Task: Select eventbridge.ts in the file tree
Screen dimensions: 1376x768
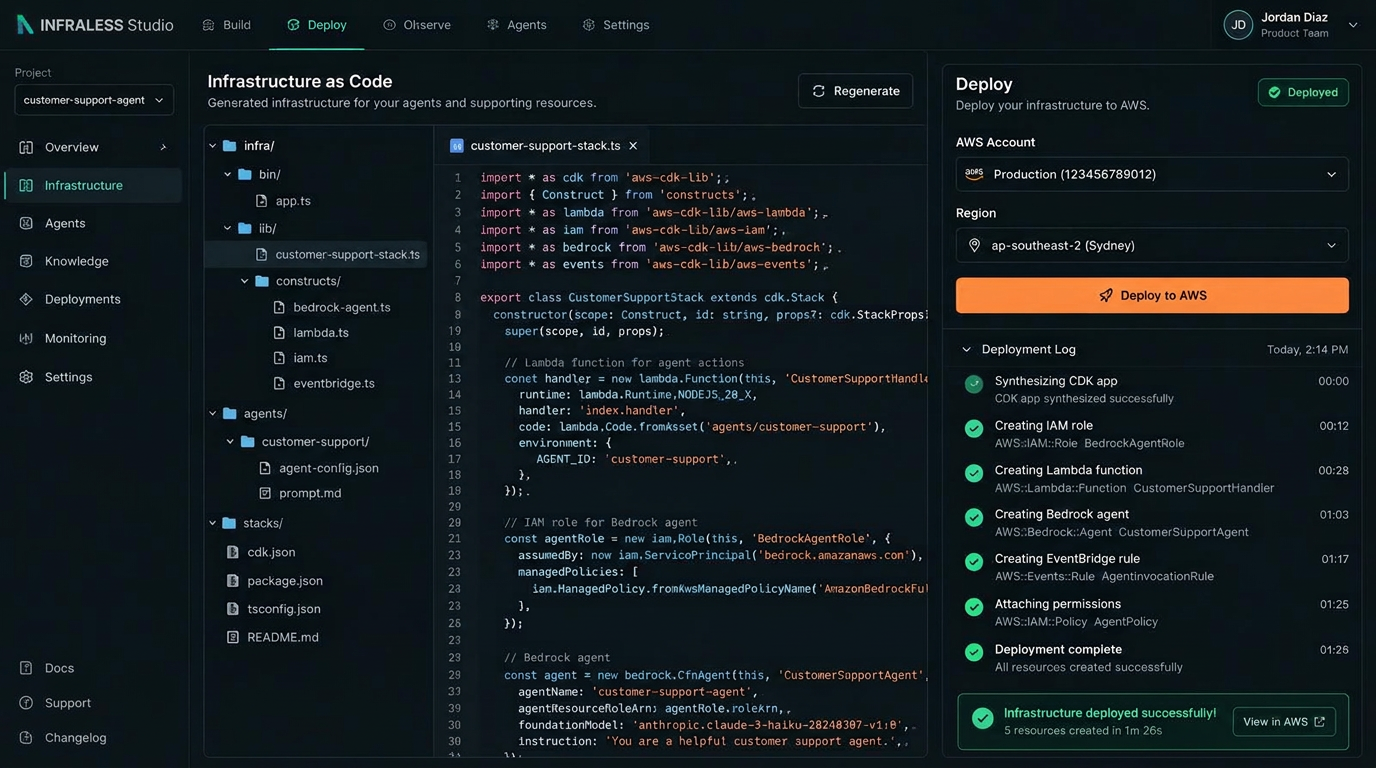Action: tap(334, 383)
